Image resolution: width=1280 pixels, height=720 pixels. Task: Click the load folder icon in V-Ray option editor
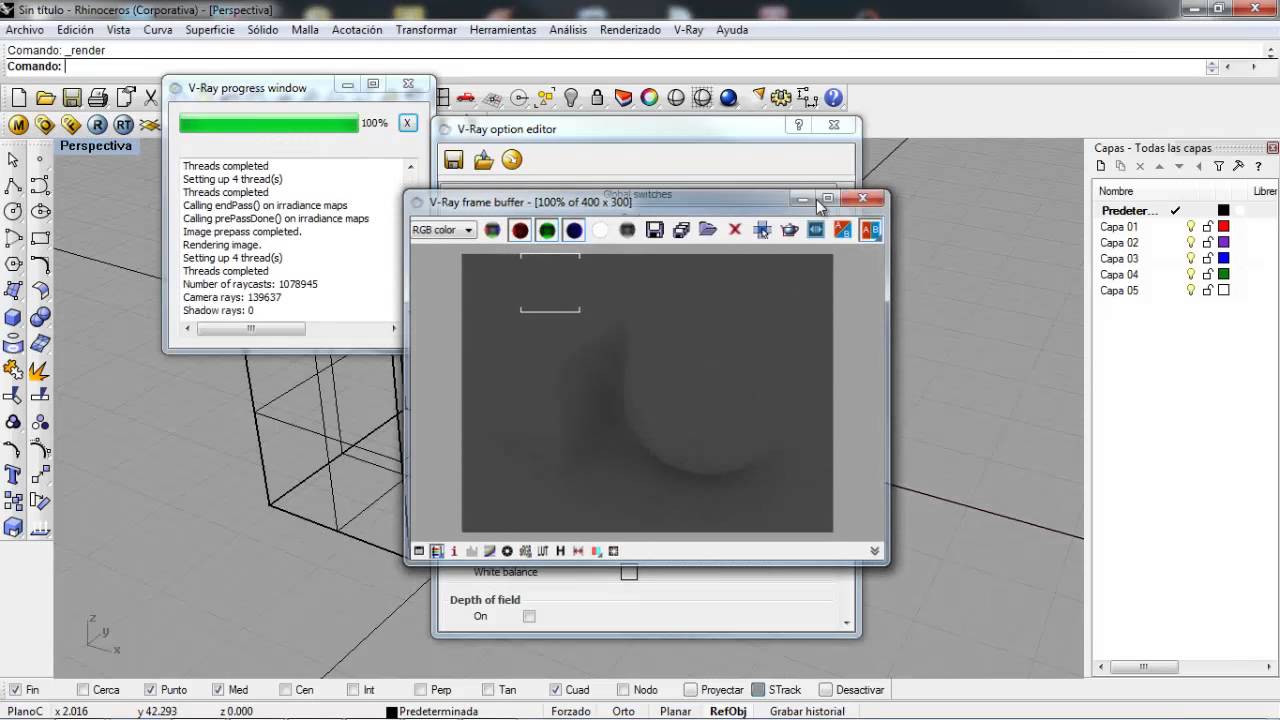pyautogui.click(x=484, y=160)
